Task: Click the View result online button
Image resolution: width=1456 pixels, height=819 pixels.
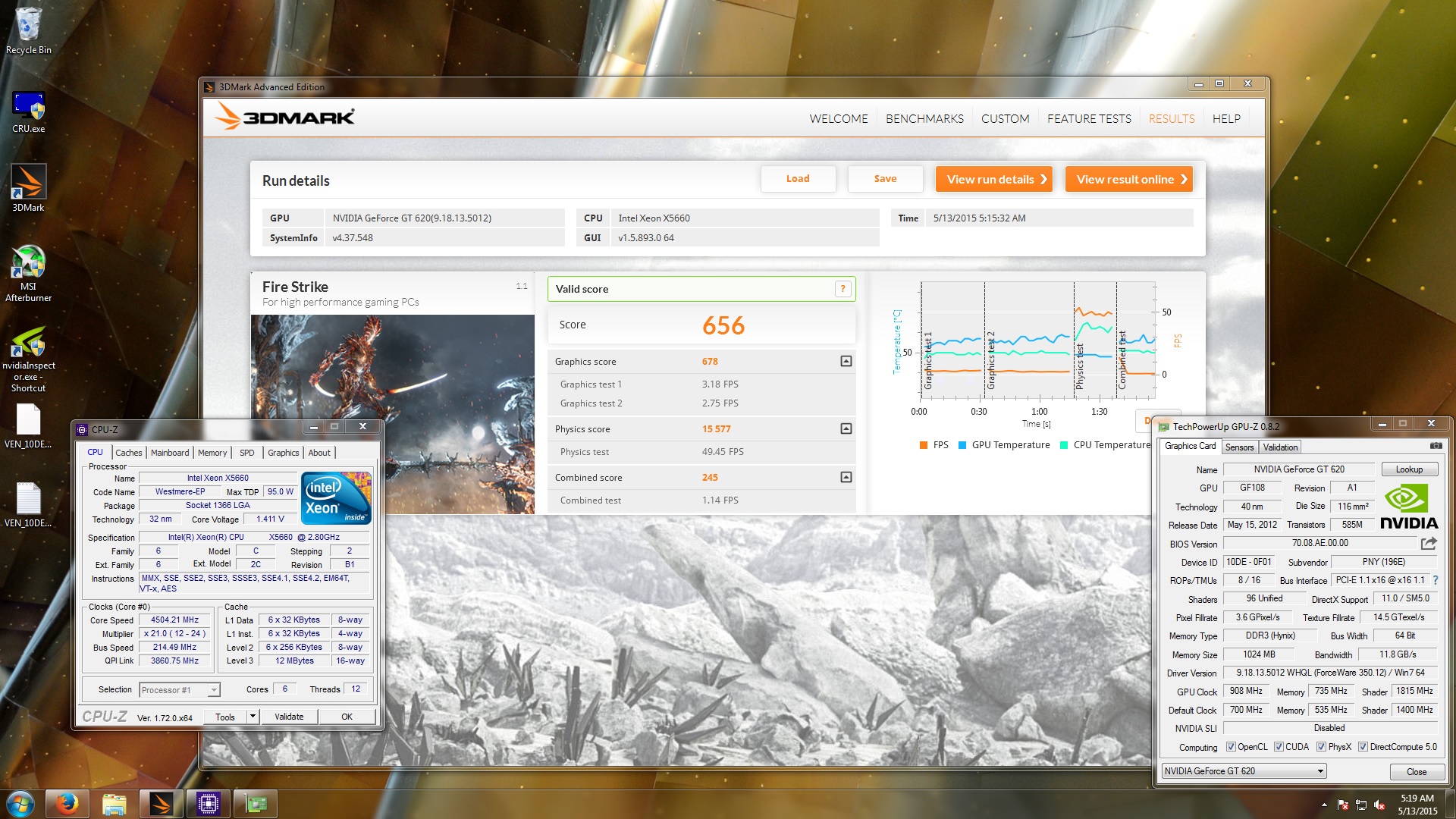Action: tap(1129, 179)
